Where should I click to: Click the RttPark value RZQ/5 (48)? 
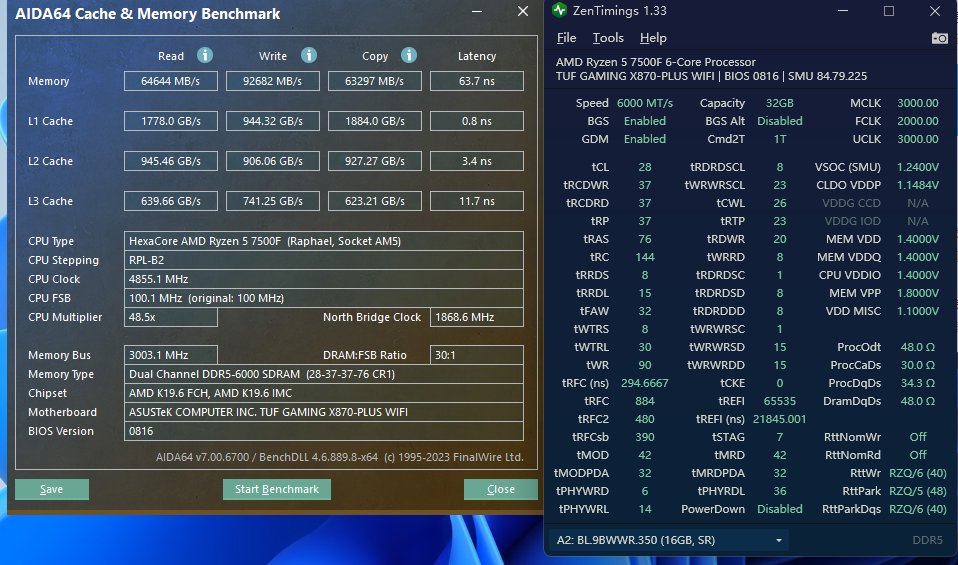[918, 491]
